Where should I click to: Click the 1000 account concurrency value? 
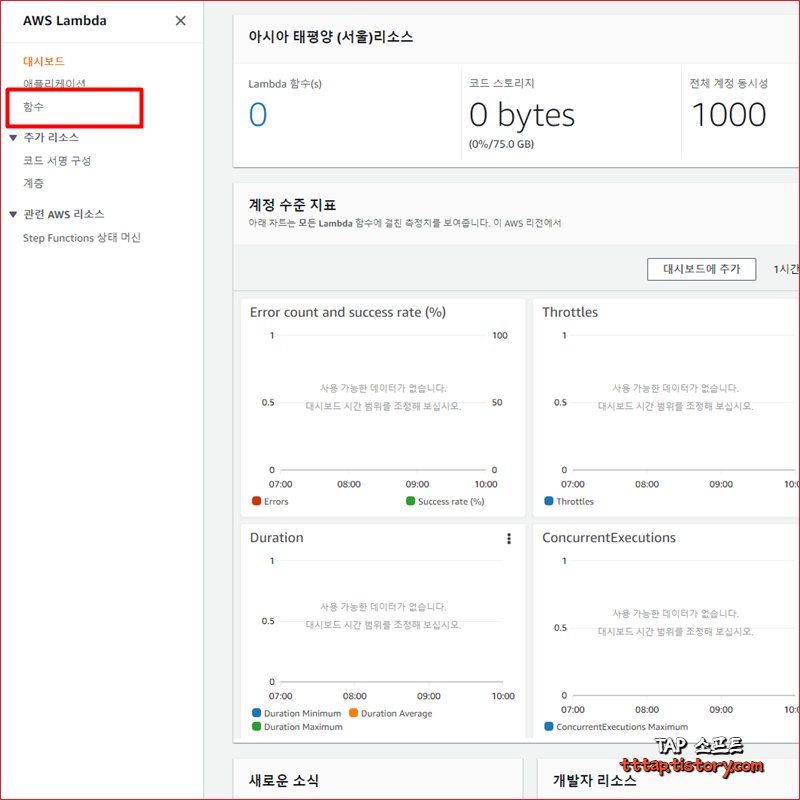729,115
